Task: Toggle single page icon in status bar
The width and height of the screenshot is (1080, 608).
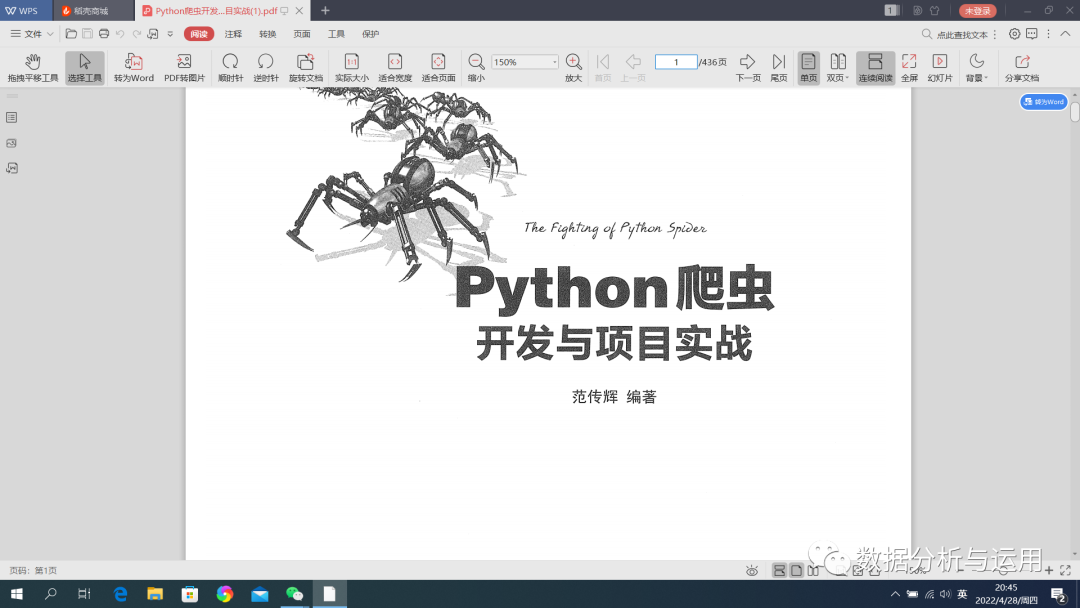Action: (x=796, y=571)
